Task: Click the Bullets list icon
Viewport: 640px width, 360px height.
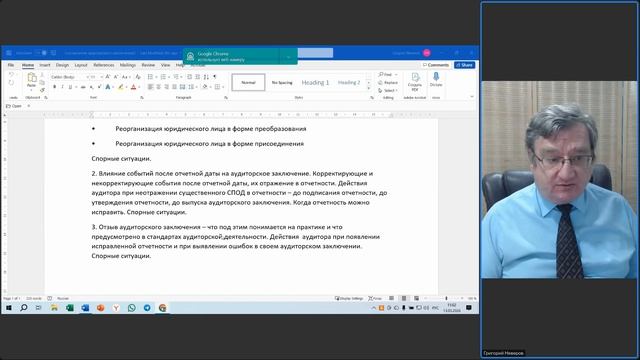Action: (150, 77)
